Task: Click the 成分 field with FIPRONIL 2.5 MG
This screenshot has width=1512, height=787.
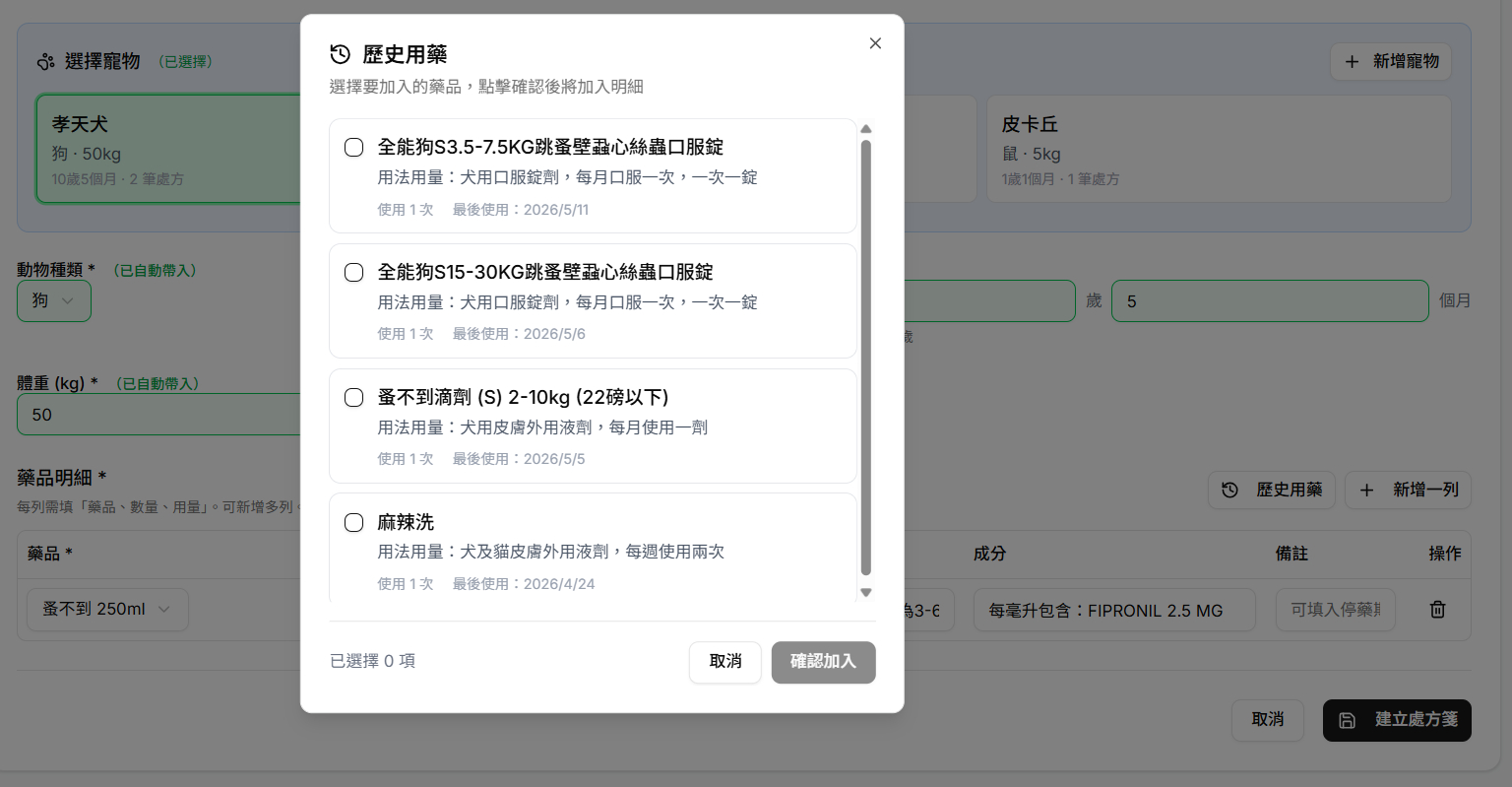Action: 1114,610
